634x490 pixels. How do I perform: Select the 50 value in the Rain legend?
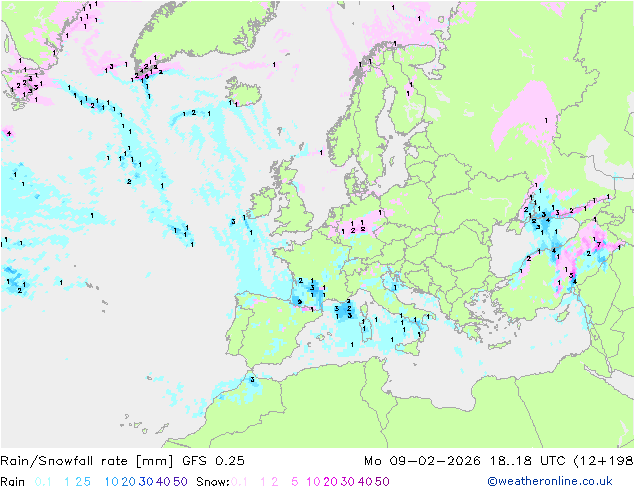tap(180, 482)
